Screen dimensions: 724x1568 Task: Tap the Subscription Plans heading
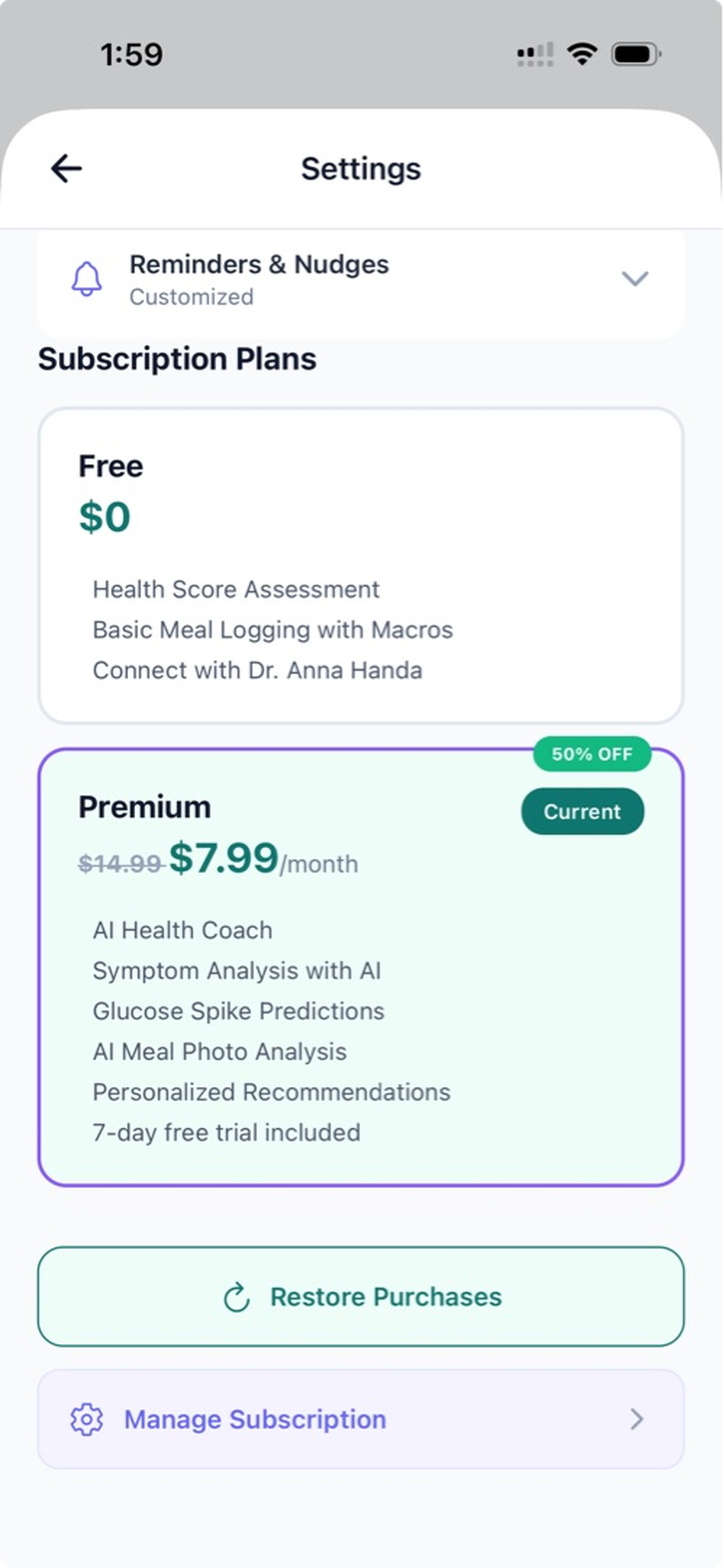177,359
